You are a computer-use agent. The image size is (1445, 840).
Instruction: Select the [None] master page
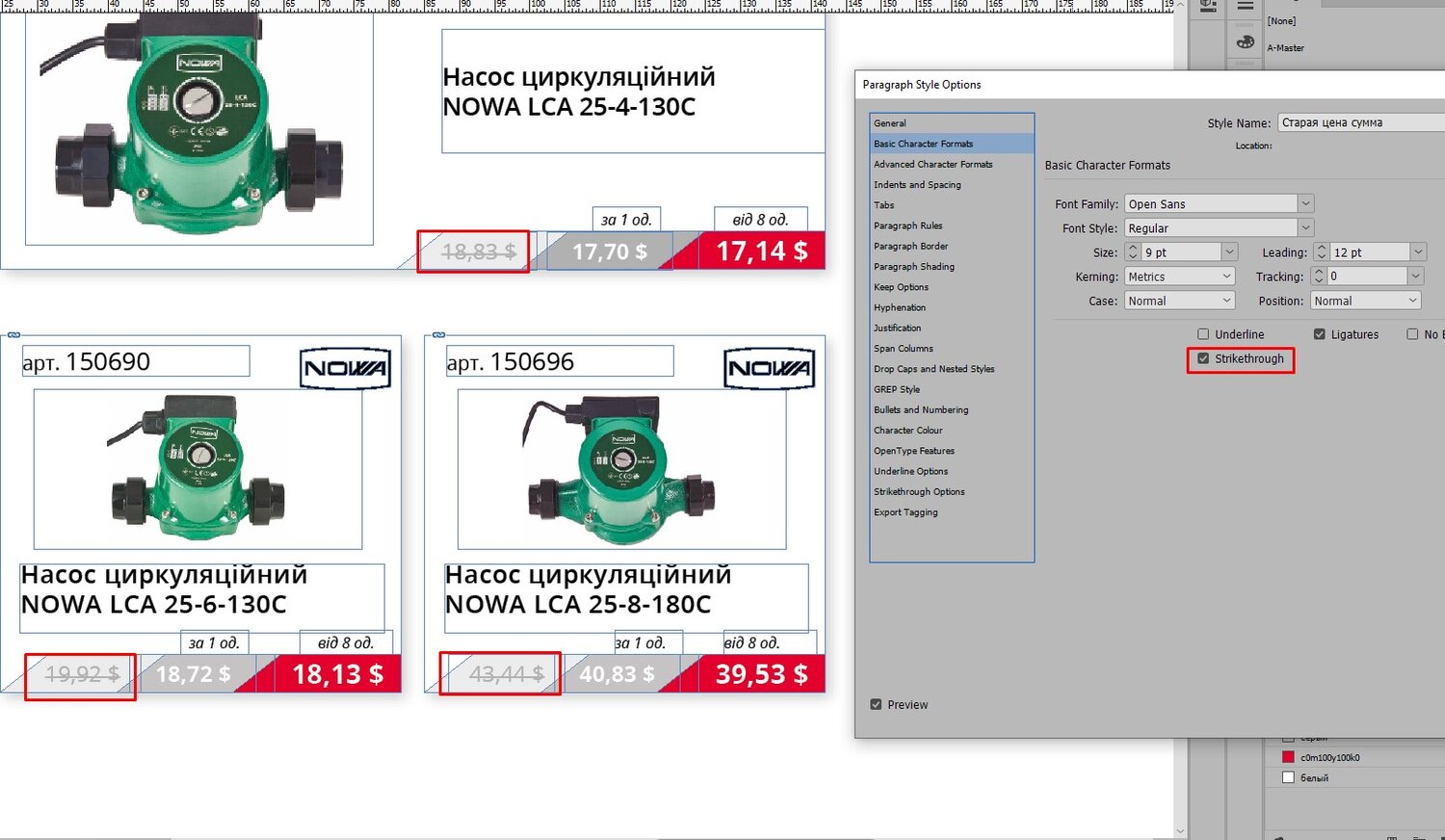tap(1281, 21)
